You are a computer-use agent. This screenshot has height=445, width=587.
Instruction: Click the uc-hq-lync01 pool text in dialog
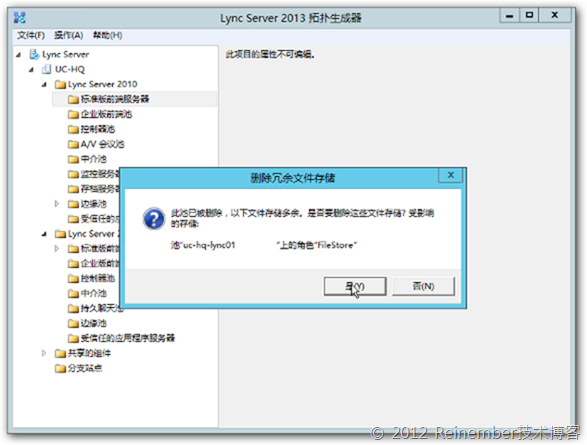[209, 245]
